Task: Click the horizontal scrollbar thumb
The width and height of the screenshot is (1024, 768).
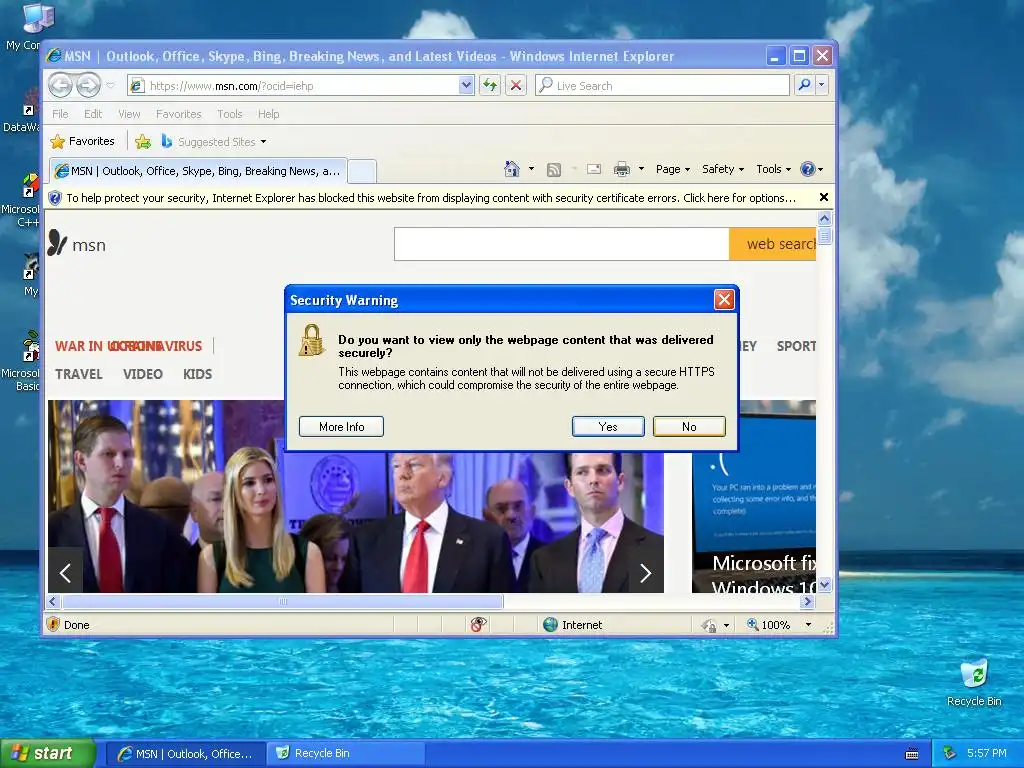Action: point(283,601)
